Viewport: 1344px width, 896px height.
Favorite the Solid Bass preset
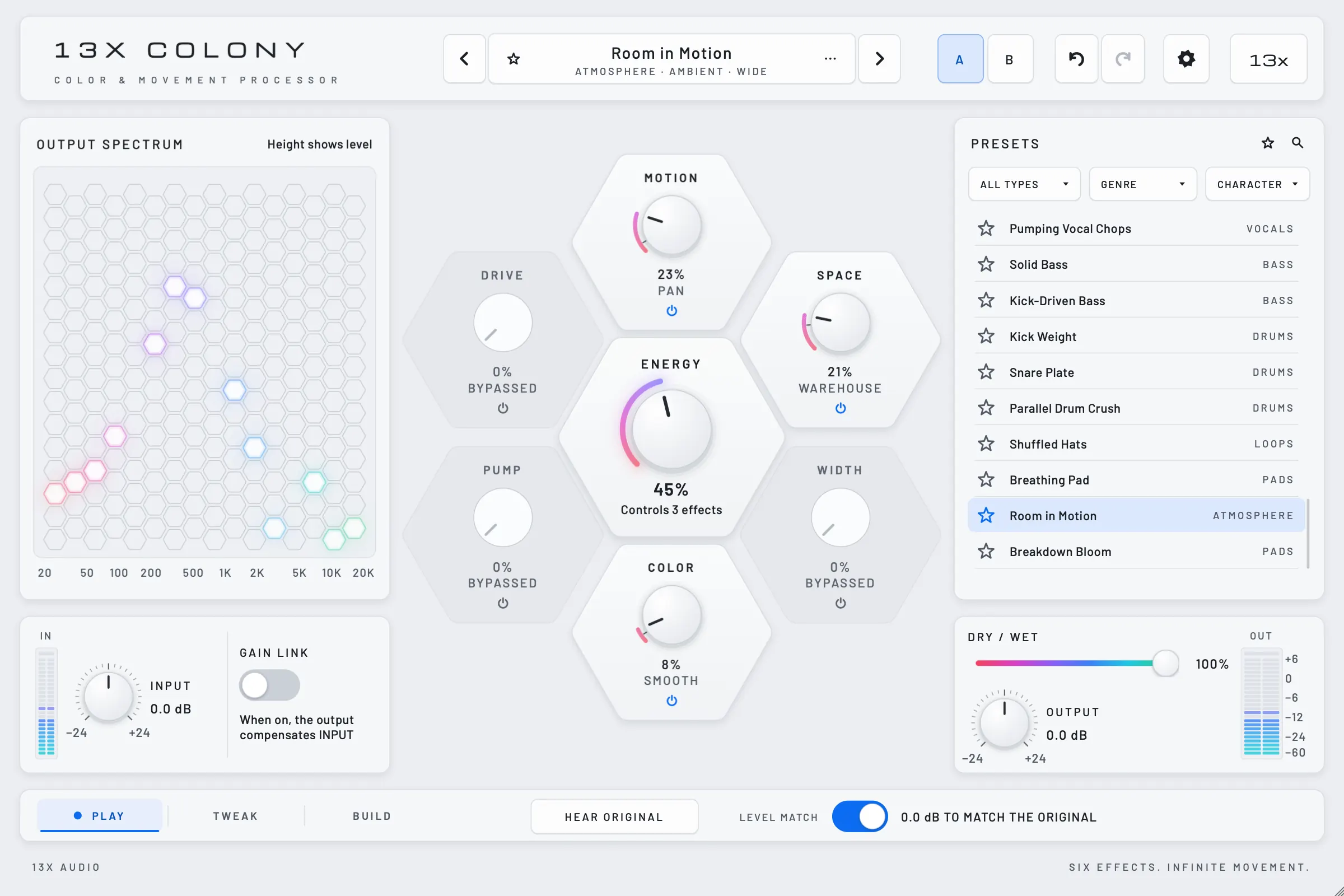pos(986,264)
